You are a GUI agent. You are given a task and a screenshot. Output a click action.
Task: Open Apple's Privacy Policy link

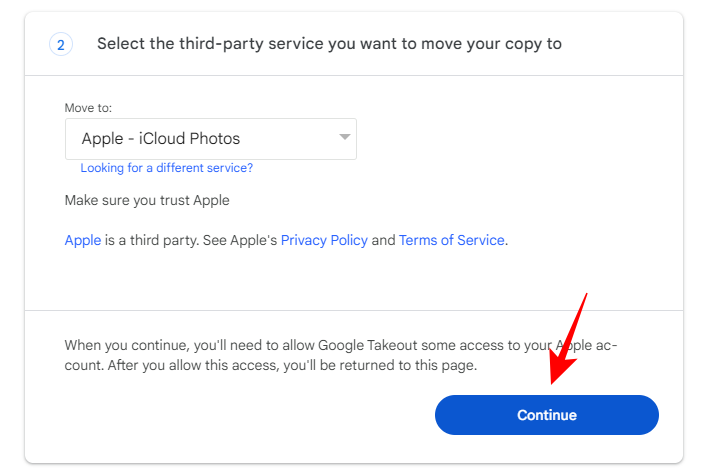click(324, 240)
